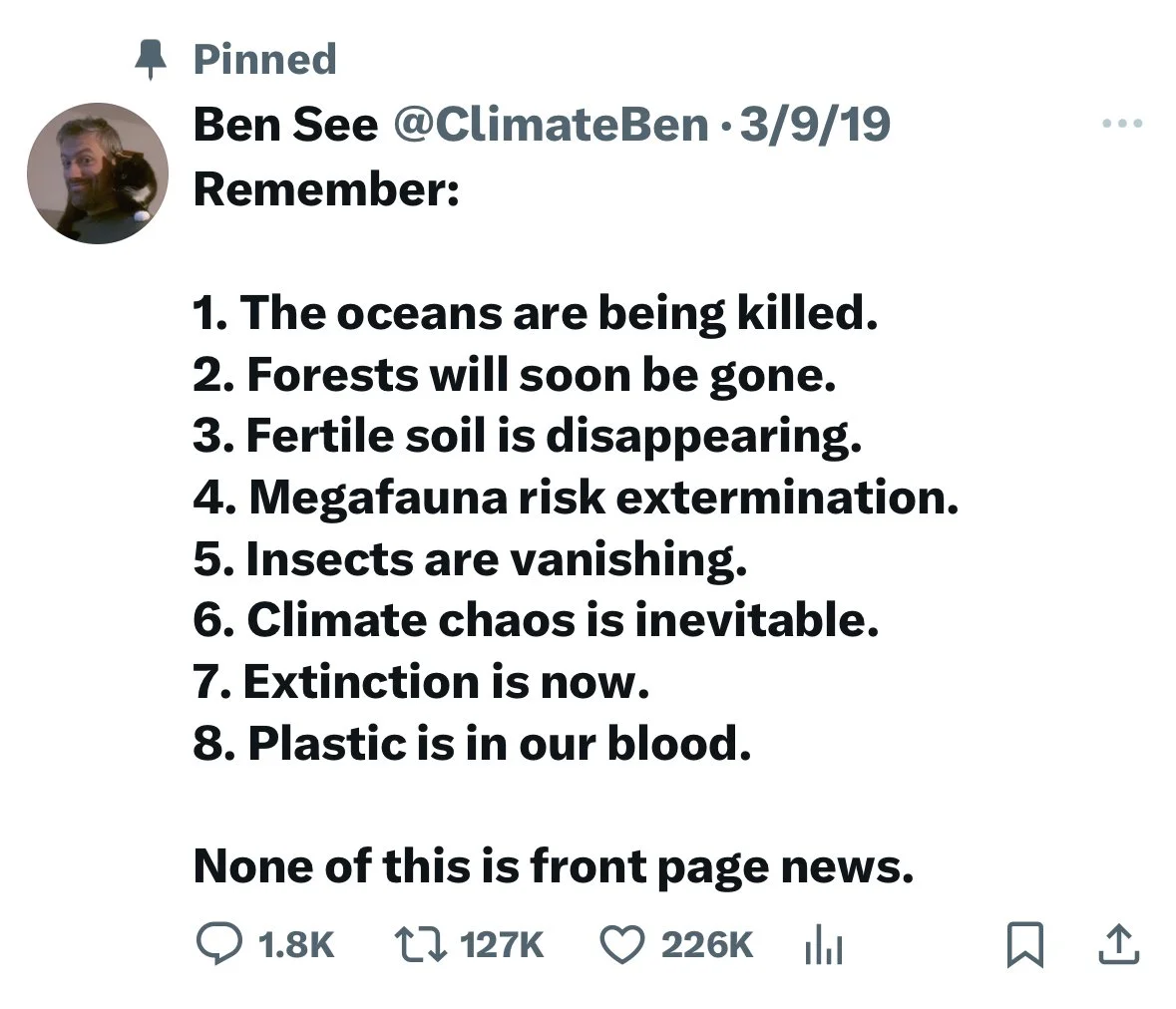Click the line "The oceans are being killed"
Screen dimensions: 1176x1009
[537, 314]
